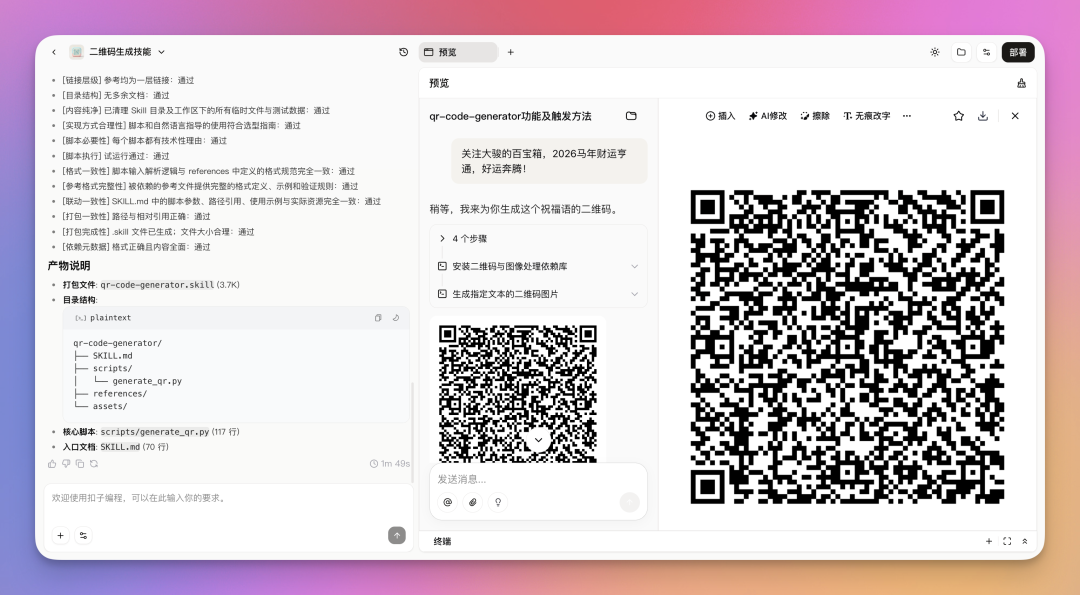Expand 生成指定文本的二维码图片 step
The height and width of the screenshot is (595, 1080).
coord(537,293)
